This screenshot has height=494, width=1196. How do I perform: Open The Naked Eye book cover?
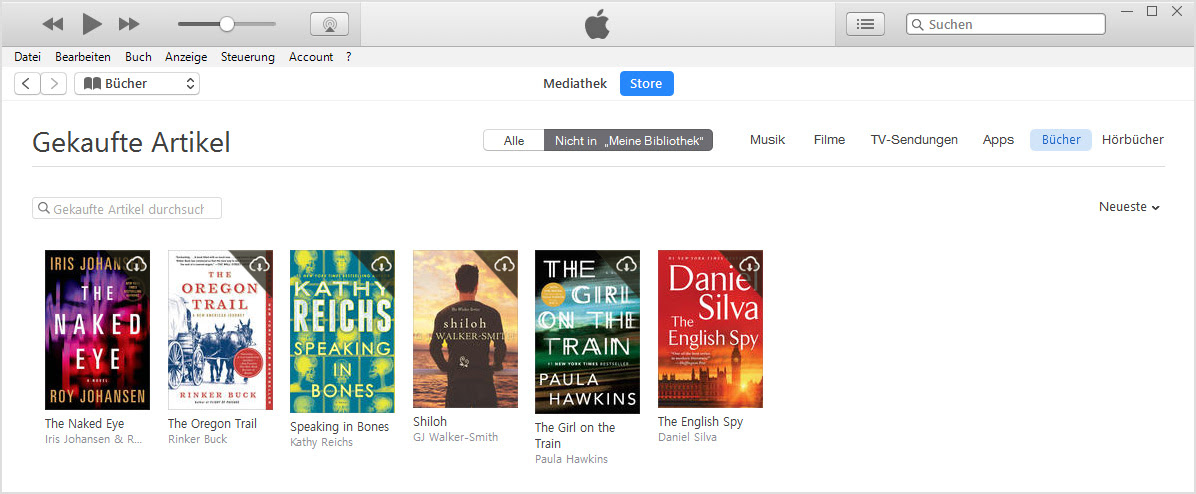[98, 330]
